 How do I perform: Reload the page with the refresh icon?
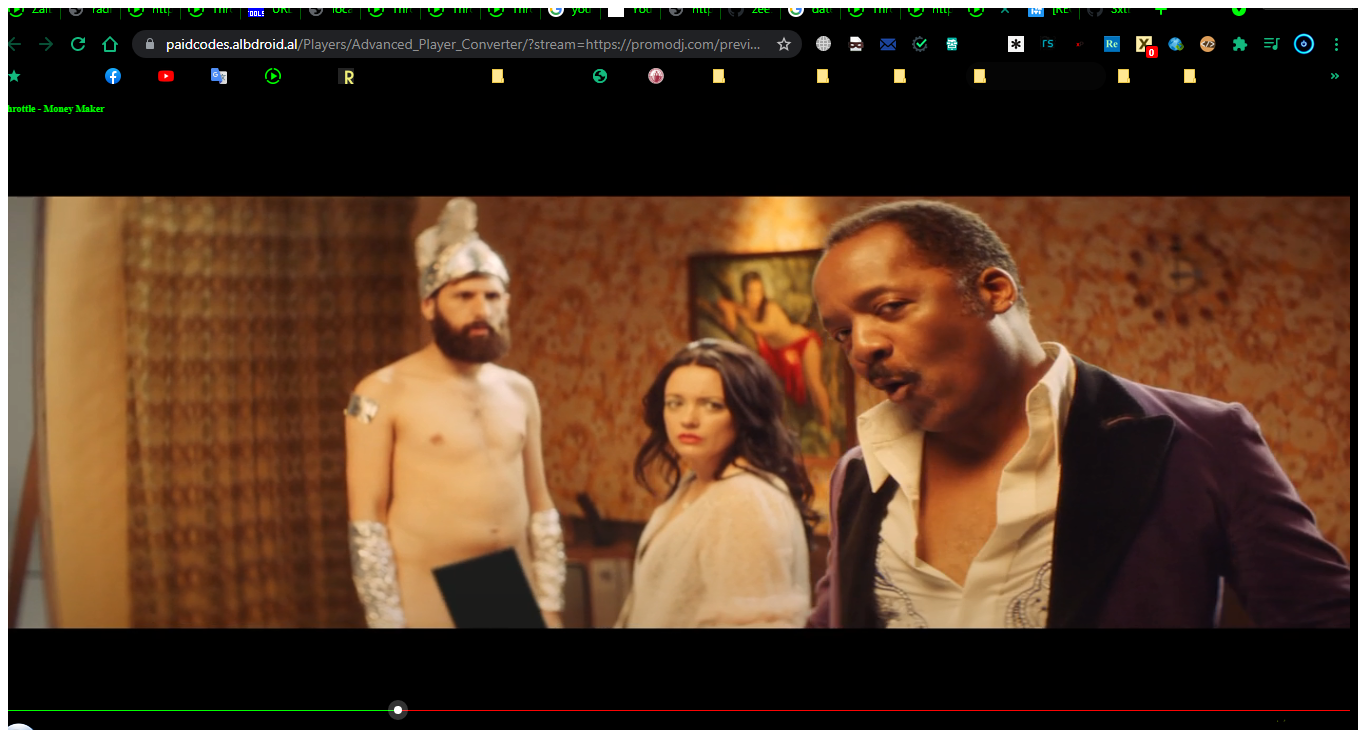[x=77, y=44]
